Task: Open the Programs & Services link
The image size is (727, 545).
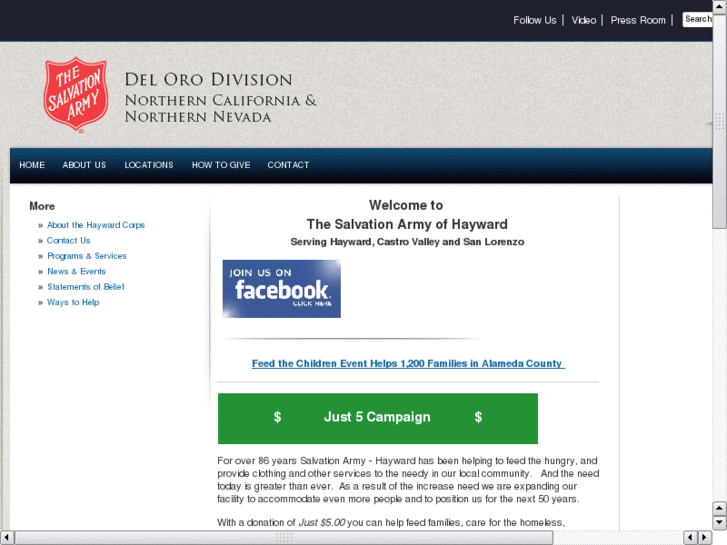Action: [87, 256]
